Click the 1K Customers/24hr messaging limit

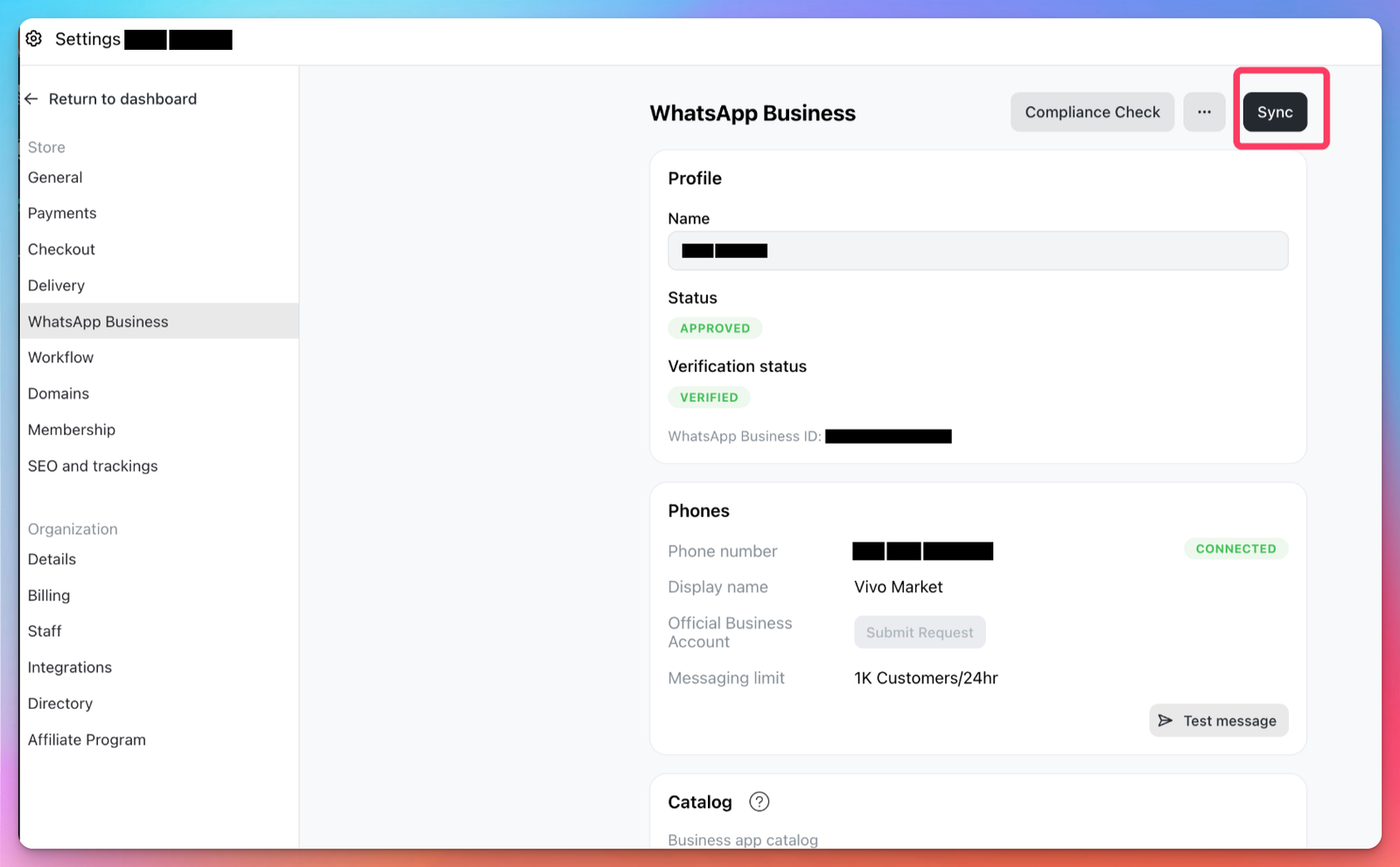(926, 678)
